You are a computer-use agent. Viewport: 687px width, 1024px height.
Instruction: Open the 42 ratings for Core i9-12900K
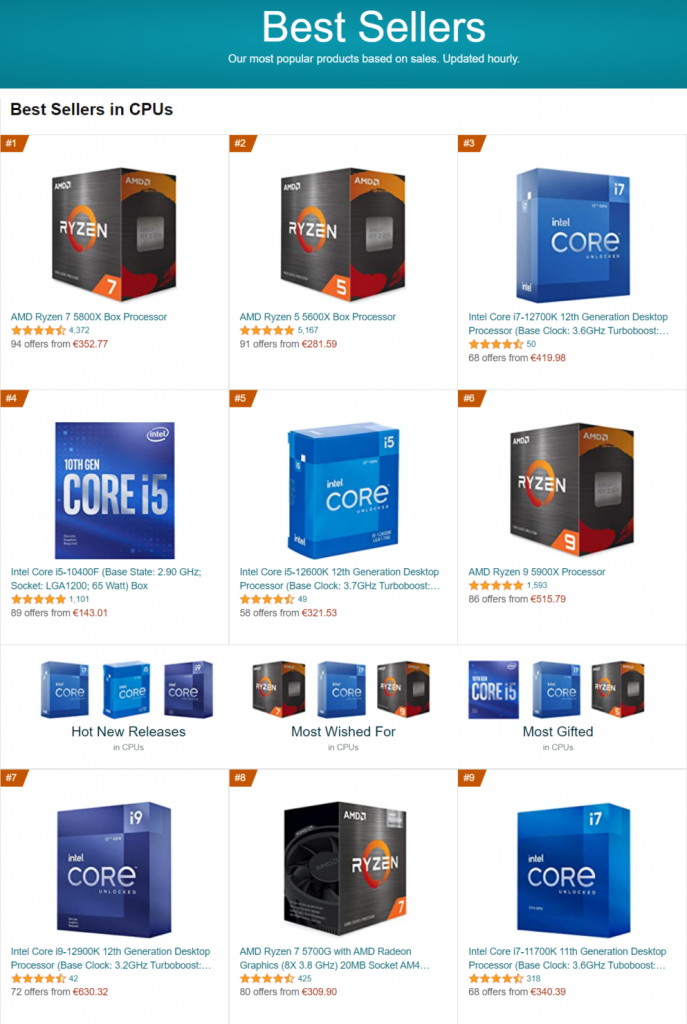click(73, 978)
